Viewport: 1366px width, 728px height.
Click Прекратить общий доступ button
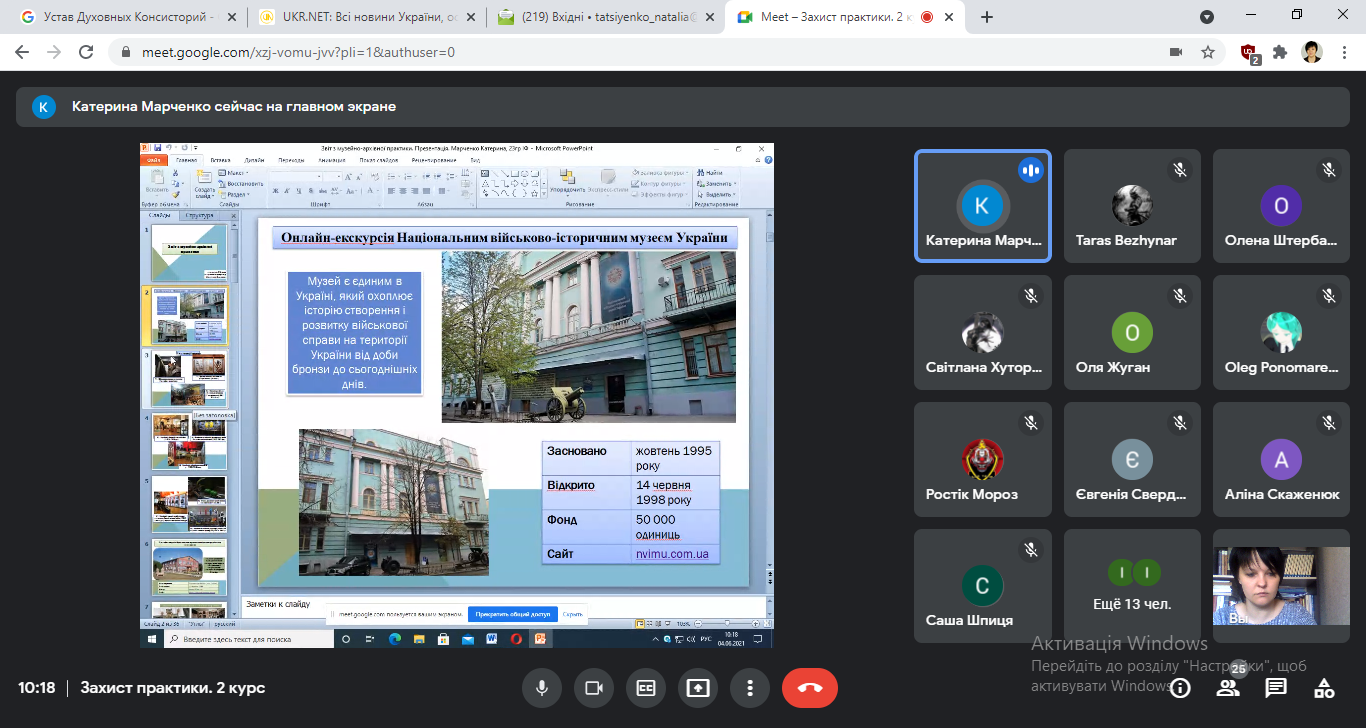tap(512, 614)
